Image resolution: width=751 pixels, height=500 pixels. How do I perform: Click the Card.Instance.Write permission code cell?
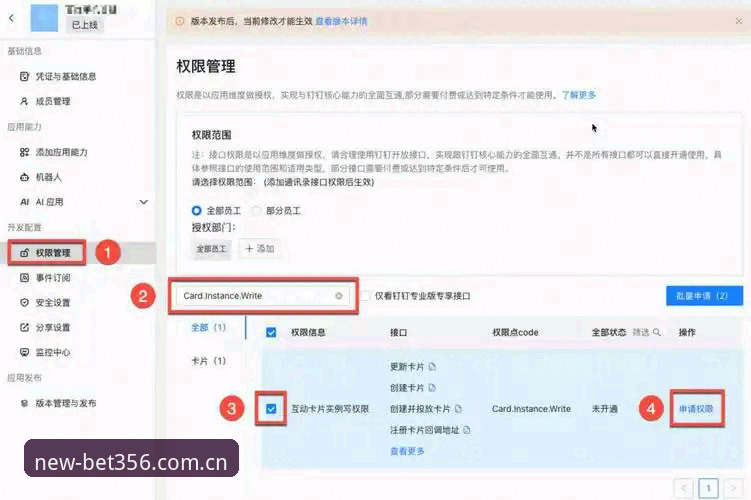[531, 409]
